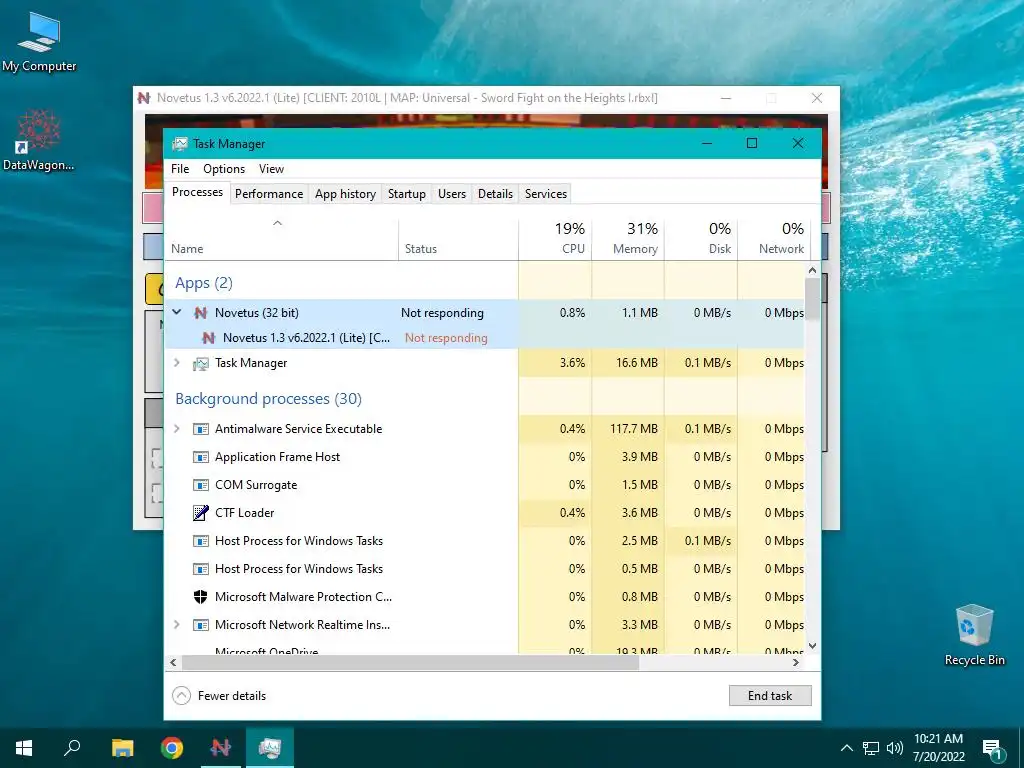Image resolution: width=1024 pixels, height=768 pixels.
Task: Sort by the Network column header
Action: 774,238
